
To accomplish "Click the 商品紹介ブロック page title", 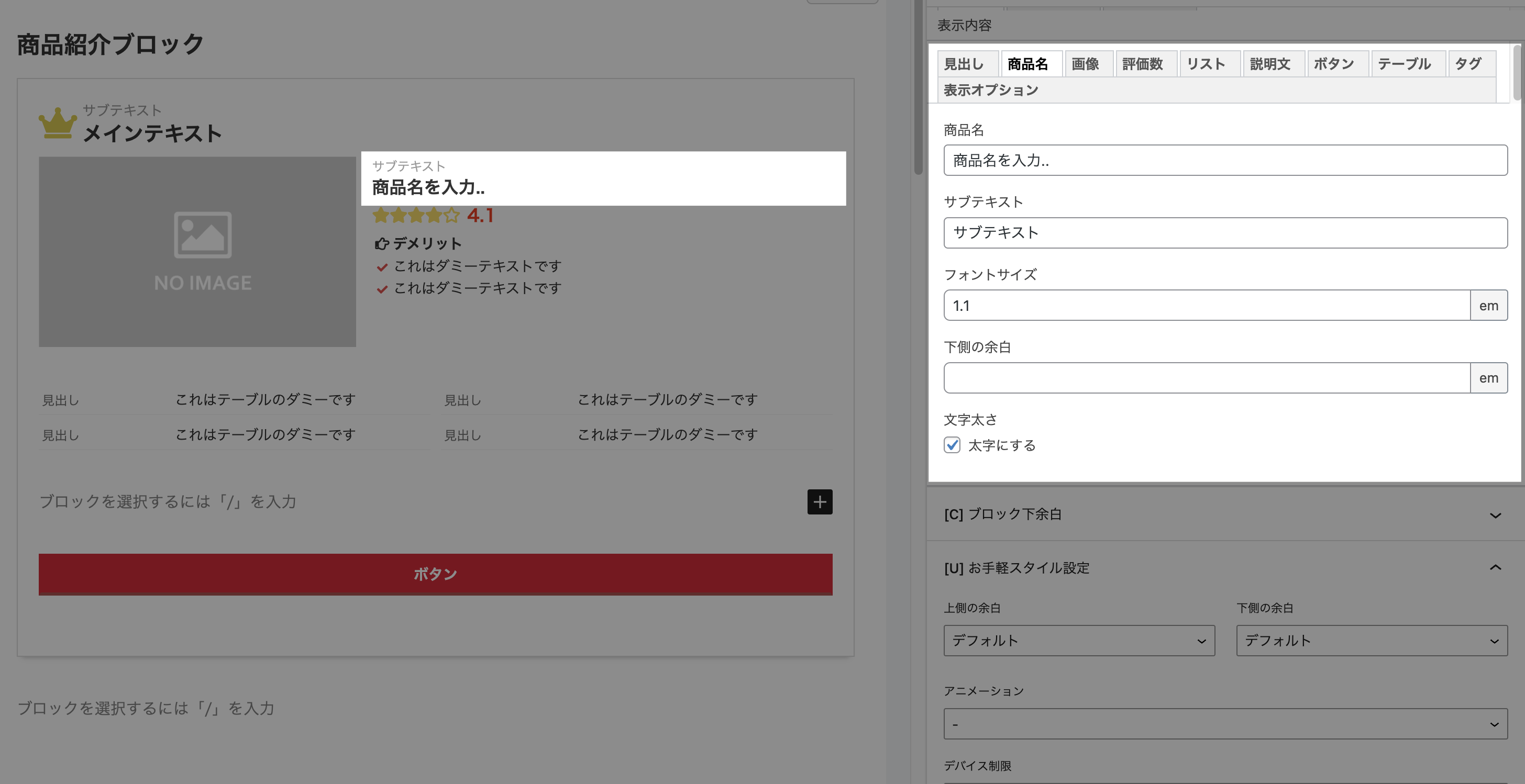I will pyautogui.click(x=110, y=44).
